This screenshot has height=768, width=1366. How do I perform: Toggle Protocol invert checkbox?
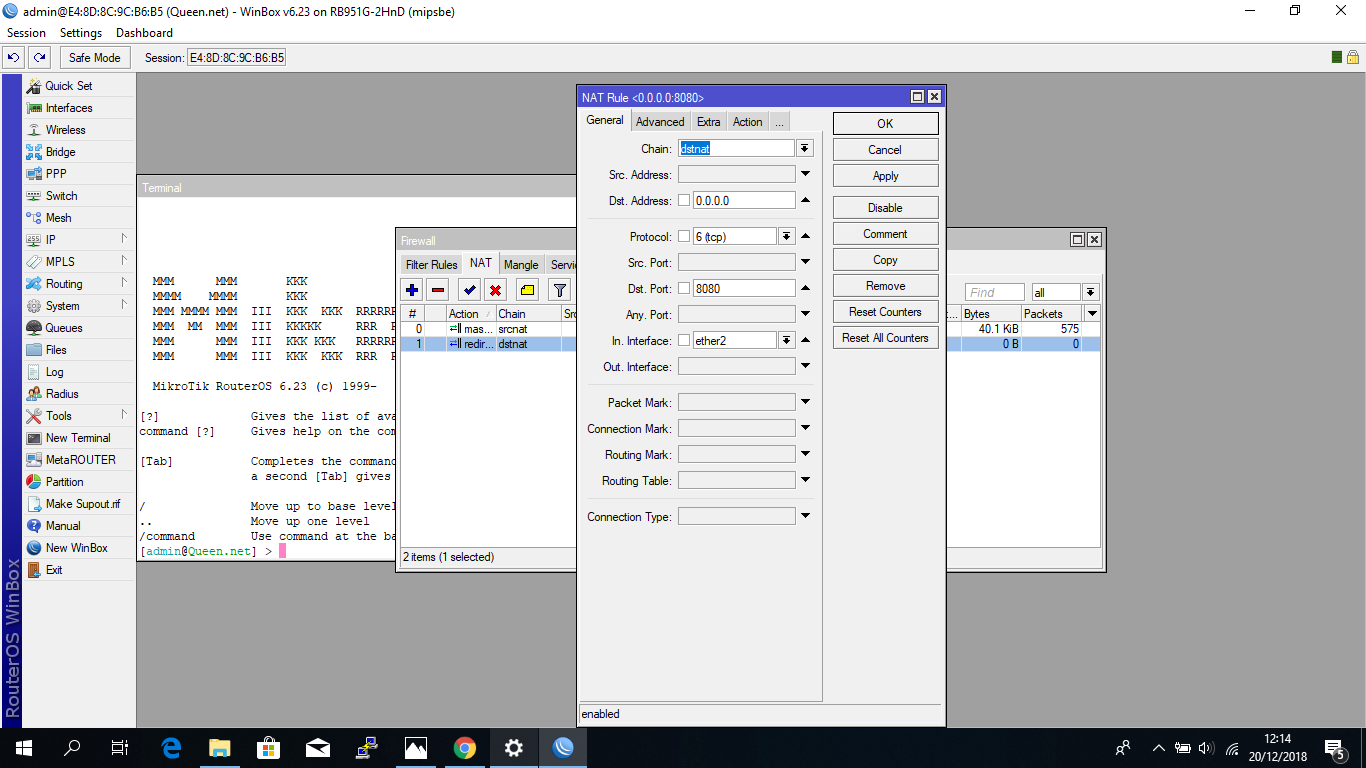[x=684, y=237]
